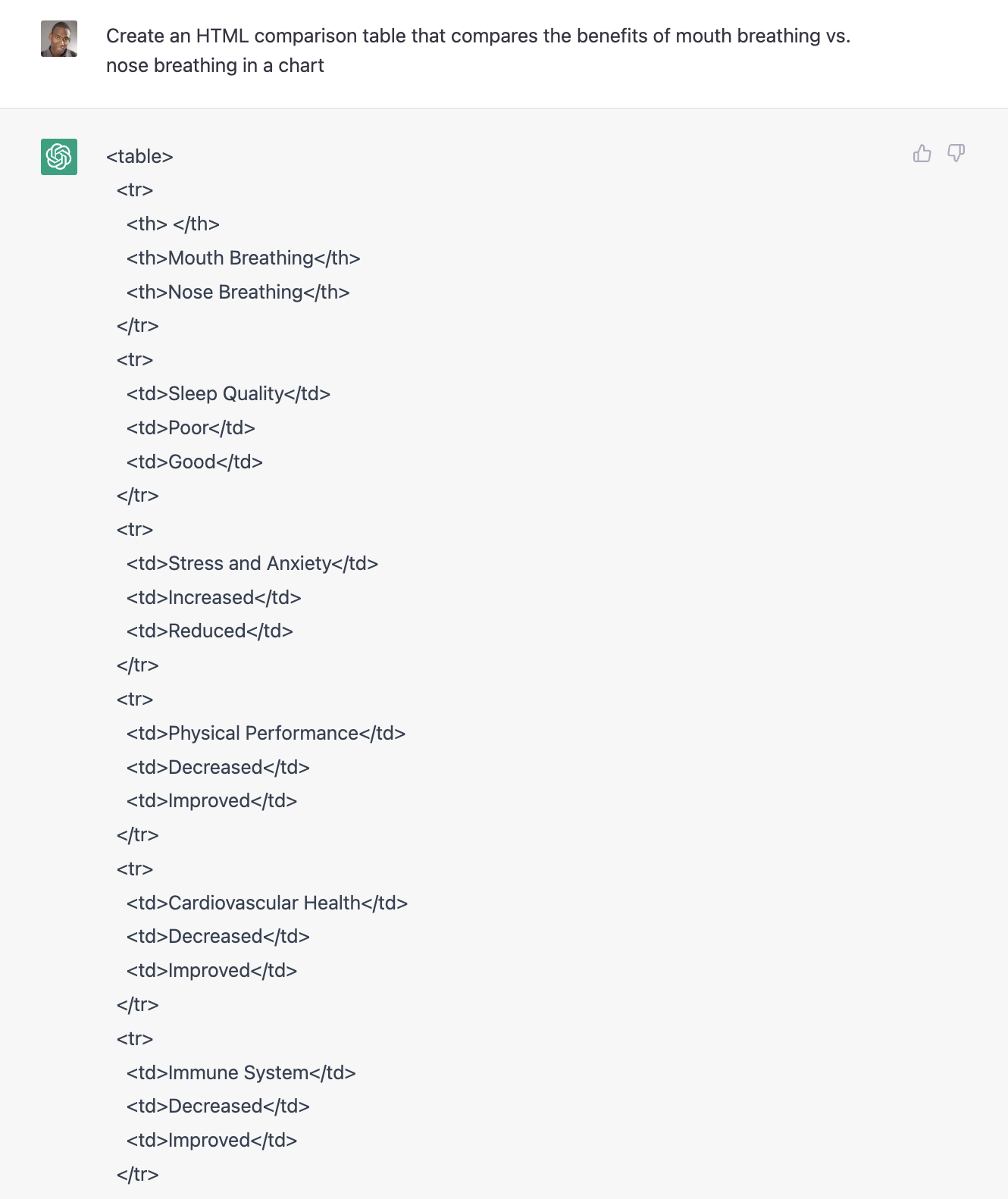
Task: Click the user prompt about HTML comparison table
Action: [x=477, y=51]
